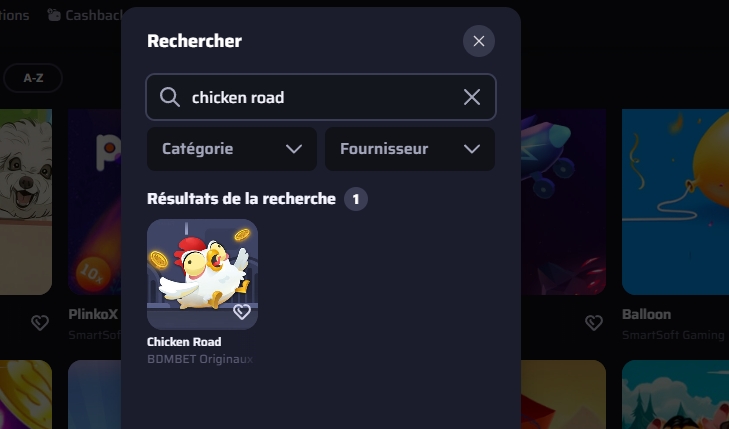
Task: Clear the chicken road search text
Action: click(471, 97)
